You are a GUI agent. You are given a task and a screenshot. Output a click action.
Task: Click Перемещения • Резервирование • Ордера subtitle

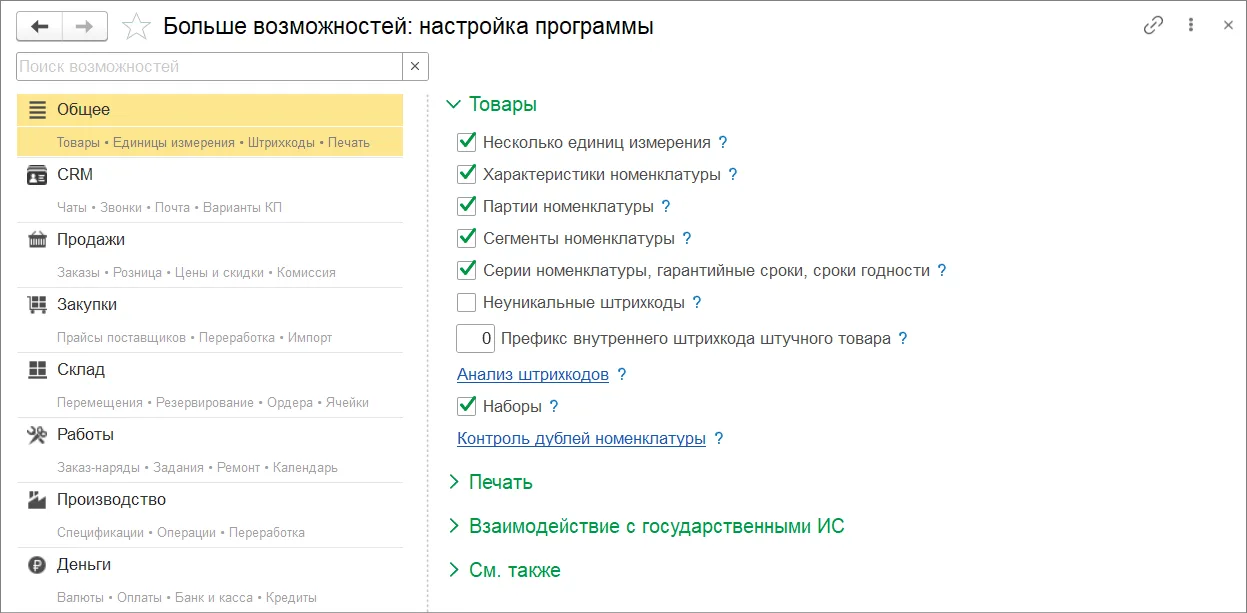point(213,403)
